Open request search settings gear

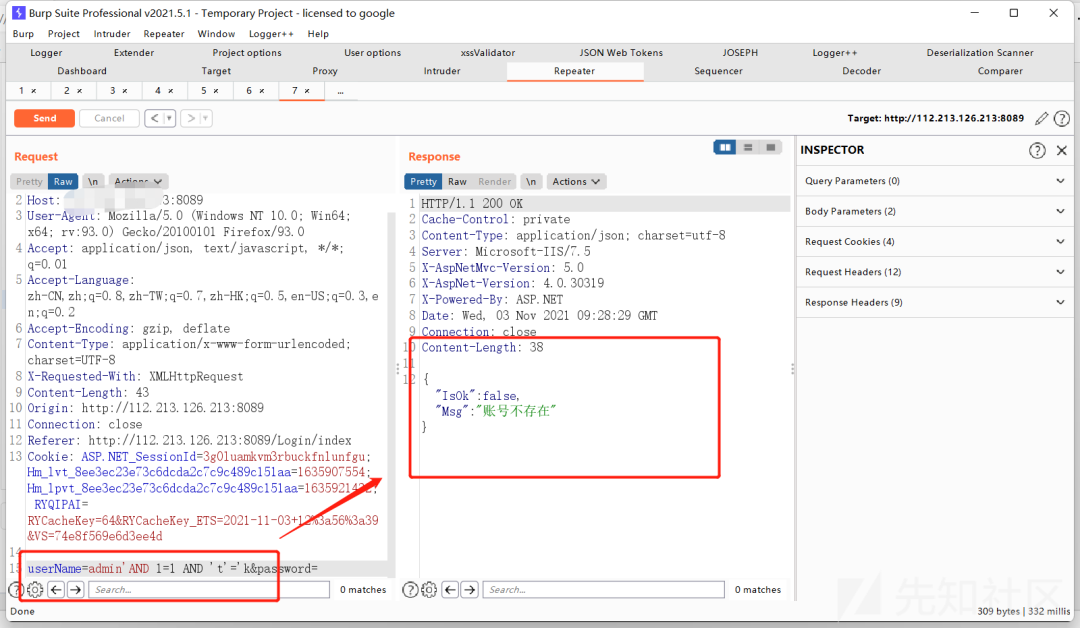35,590
